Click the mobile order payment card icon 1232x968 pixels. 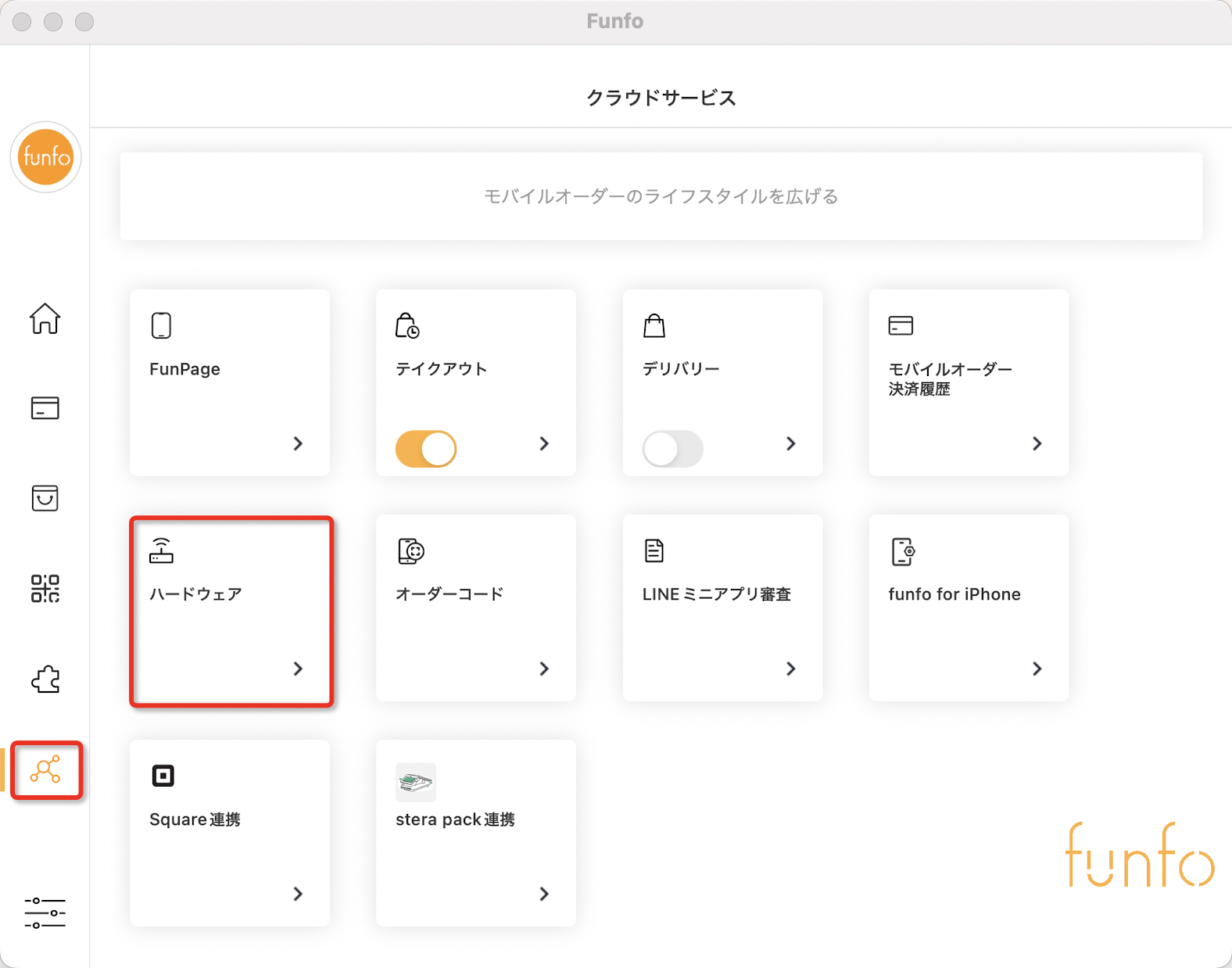tap(901, 325)
